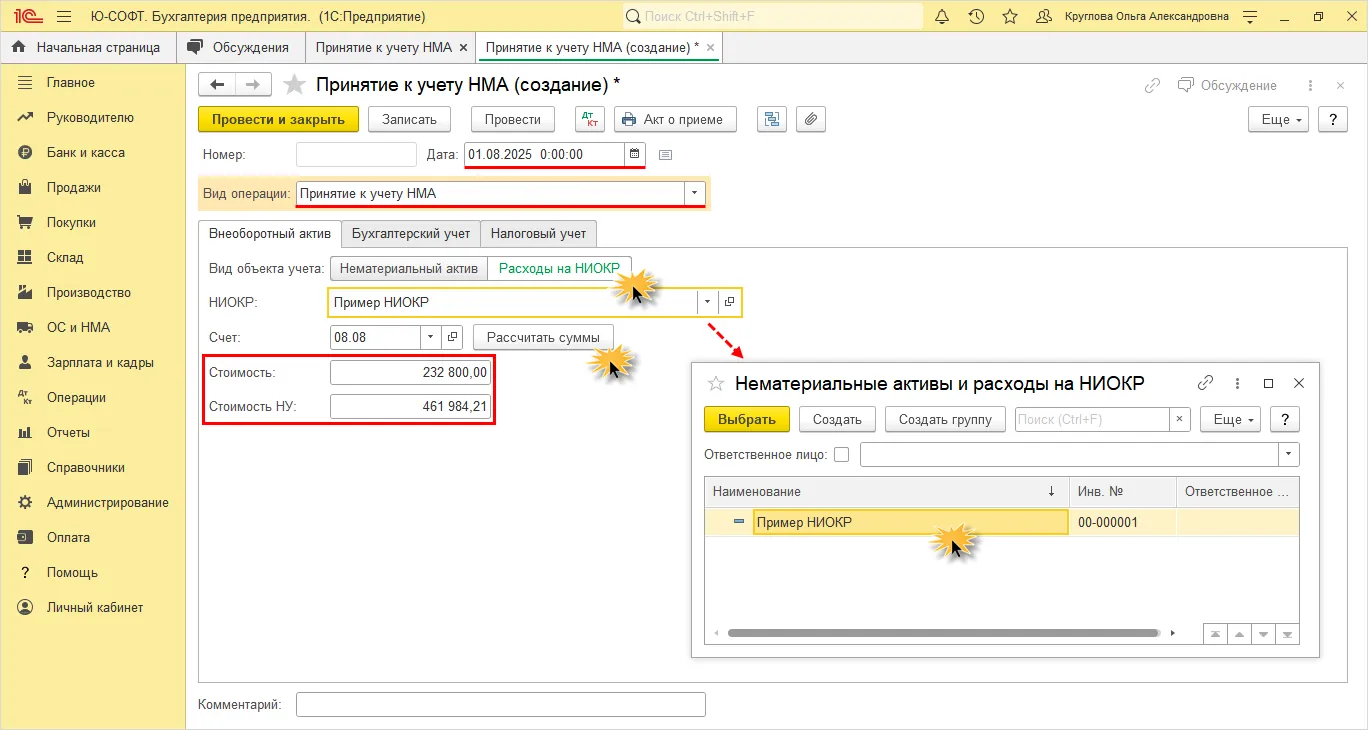The width and height of the screenshot is (1368, 730).
Task: Open document three-dot options menu
Action: pyautogui.click(x=1311, y=85)
